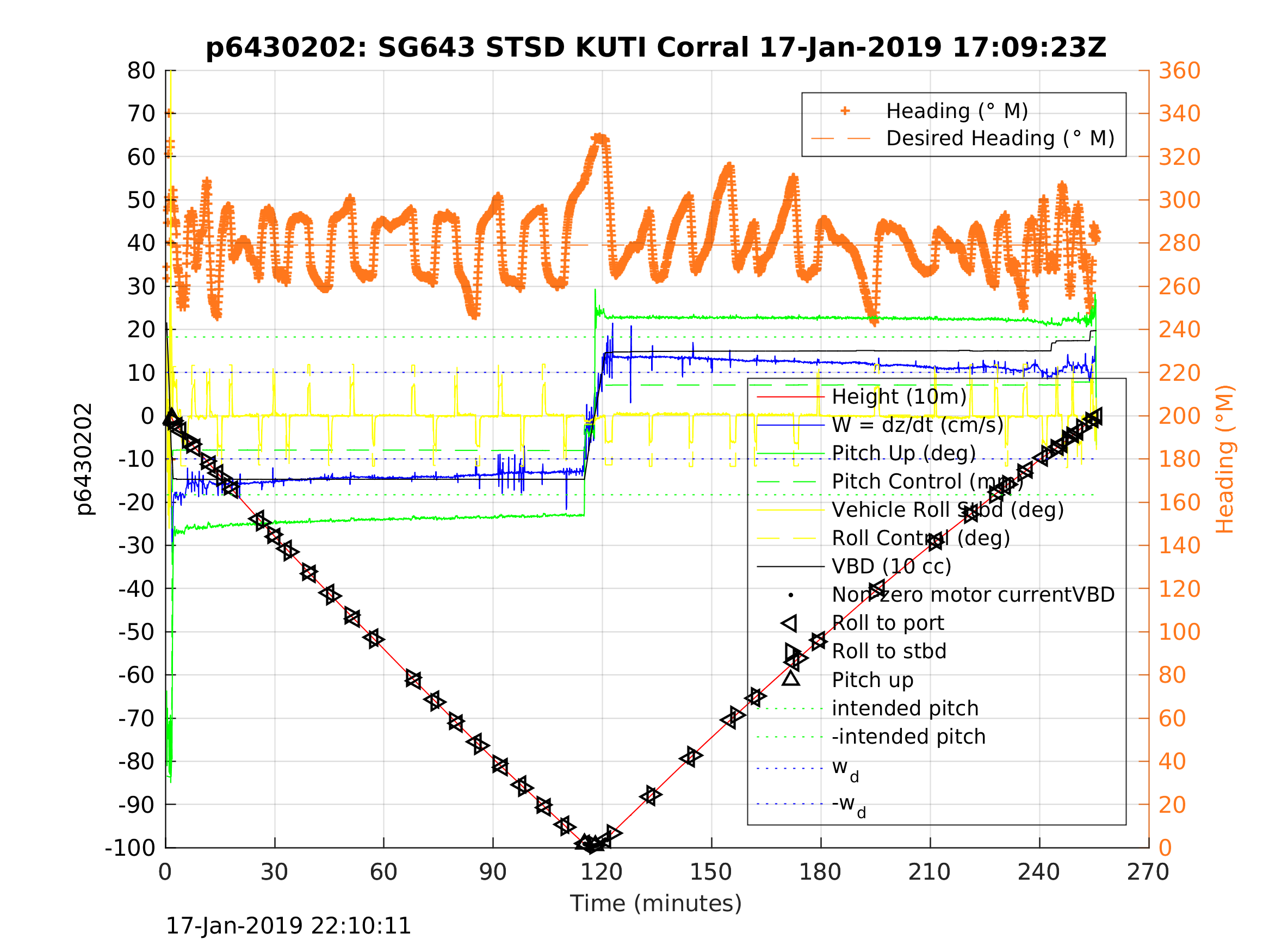Click the red Height line sample in legend
1269x952 pixels.
point(790,397)
